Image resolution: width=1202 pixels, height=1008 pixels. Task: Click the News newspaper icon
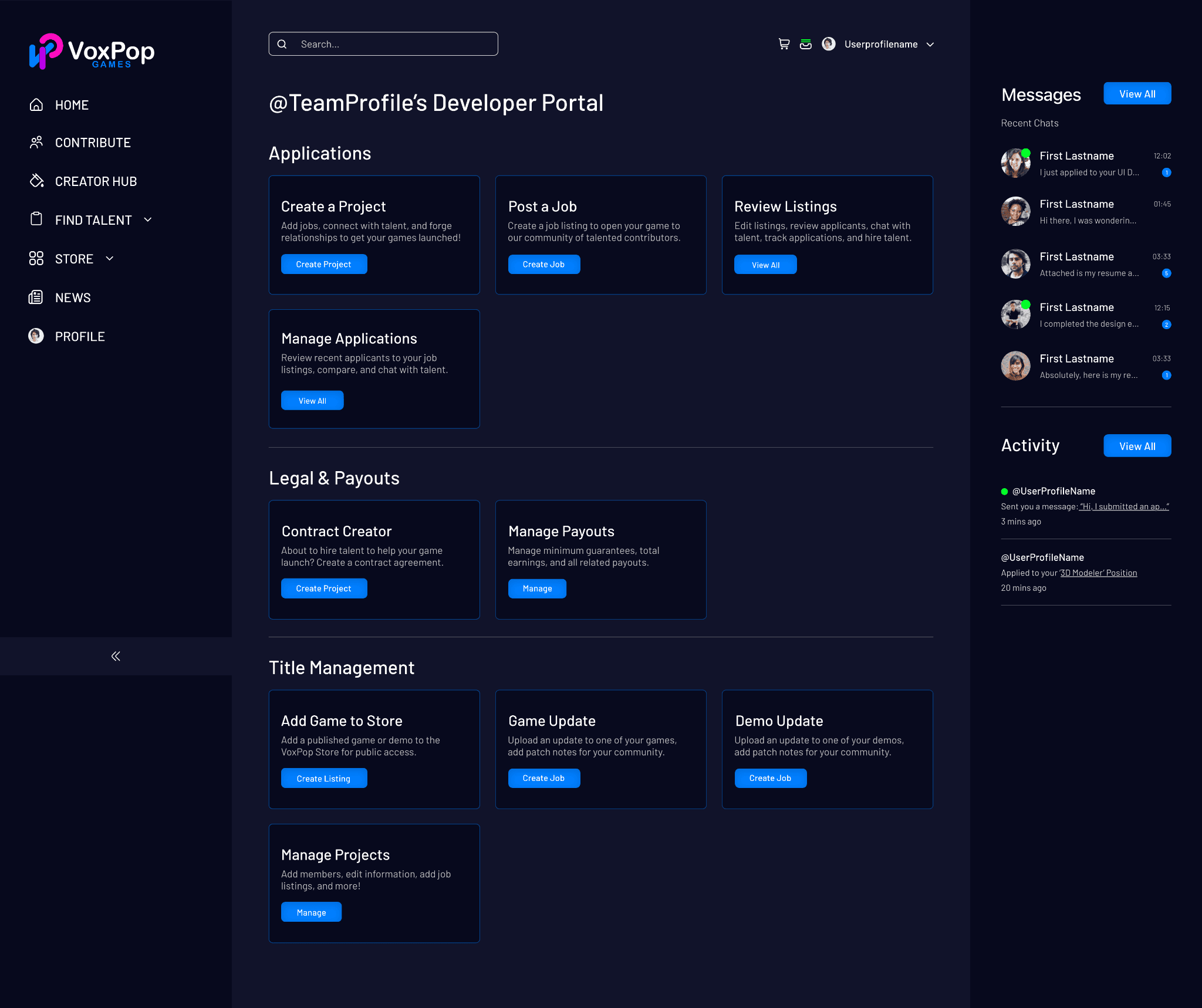point(36,297)
